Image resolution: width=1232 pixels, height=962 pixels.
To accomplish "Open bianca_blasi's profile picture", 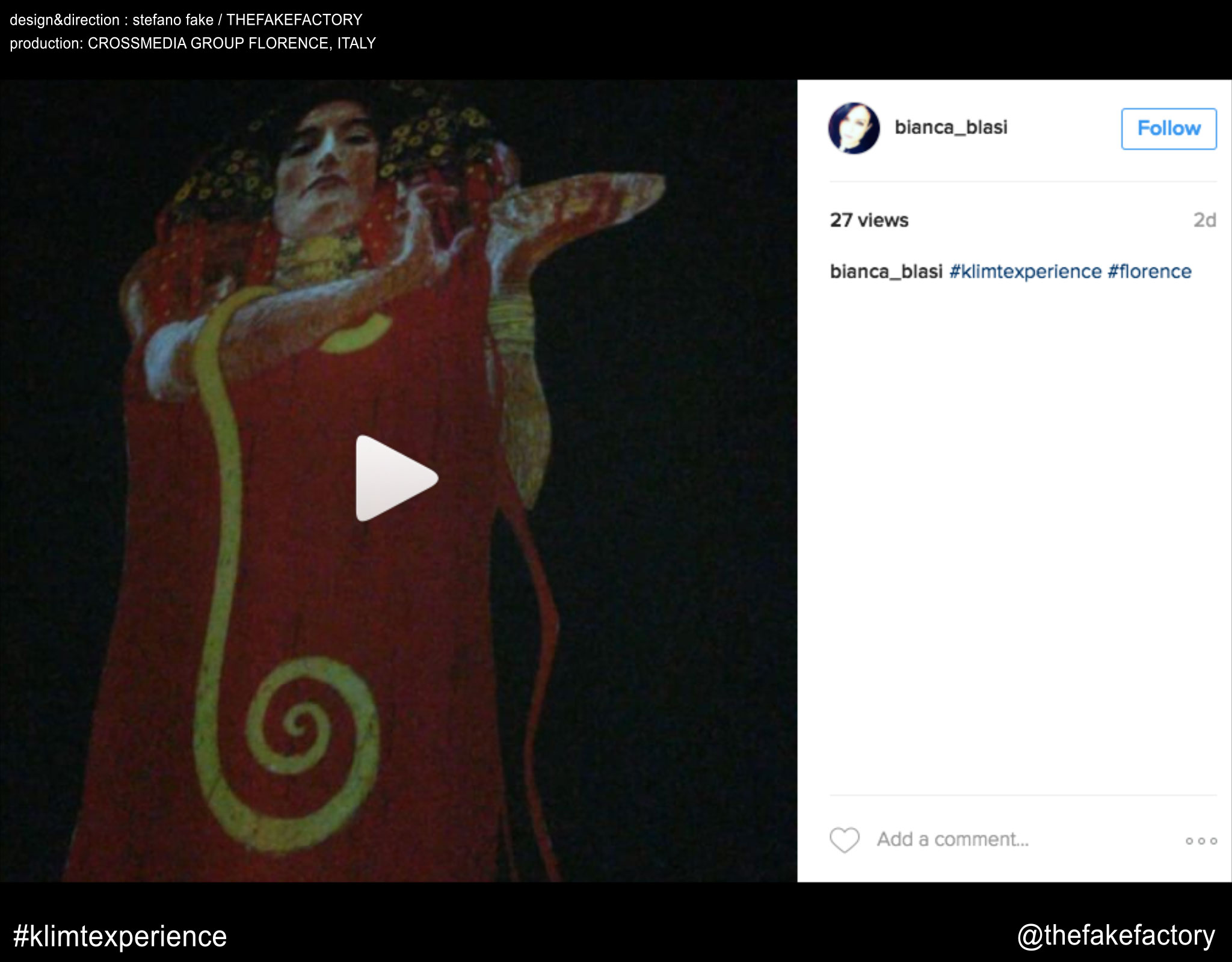I will click(x=854, y=128).
